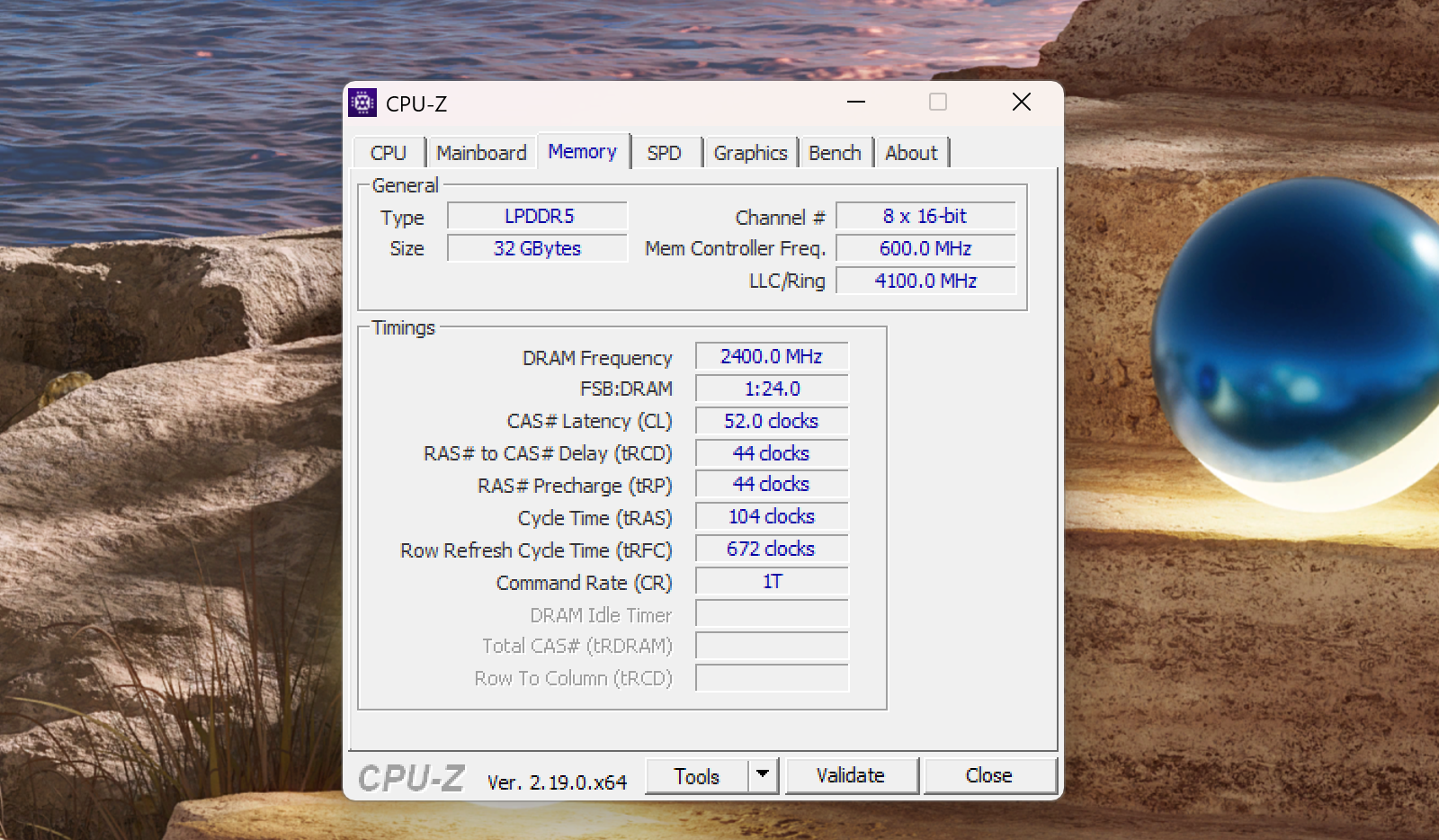Image resolution: width=1439 pixels, height=840 pixels.
Task: Click the Command Rate value 1T
Action: point(772,581)
